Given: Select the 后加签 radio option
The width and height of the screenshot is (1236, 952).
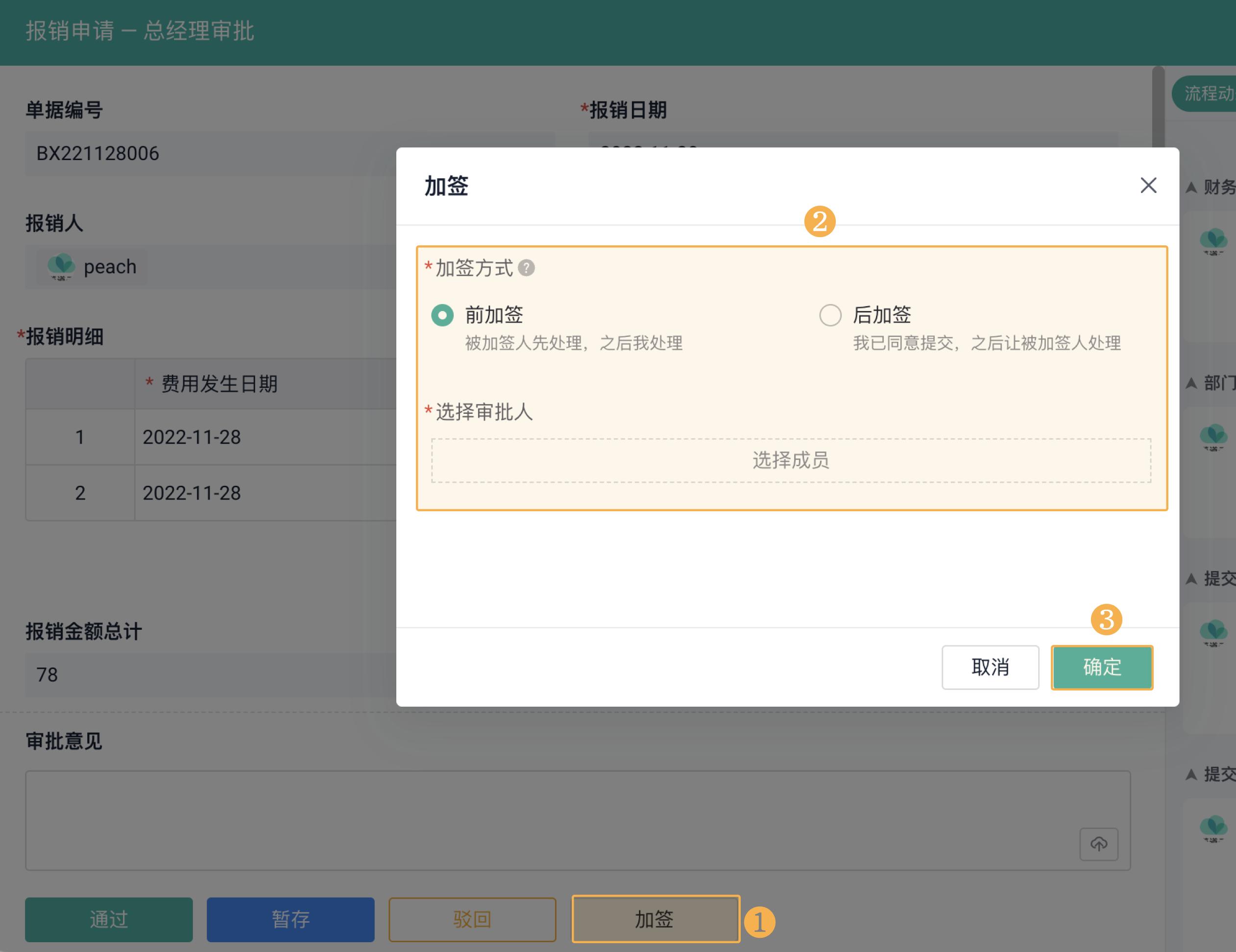Looking at the screenshot, I should (x=830, y=315).
